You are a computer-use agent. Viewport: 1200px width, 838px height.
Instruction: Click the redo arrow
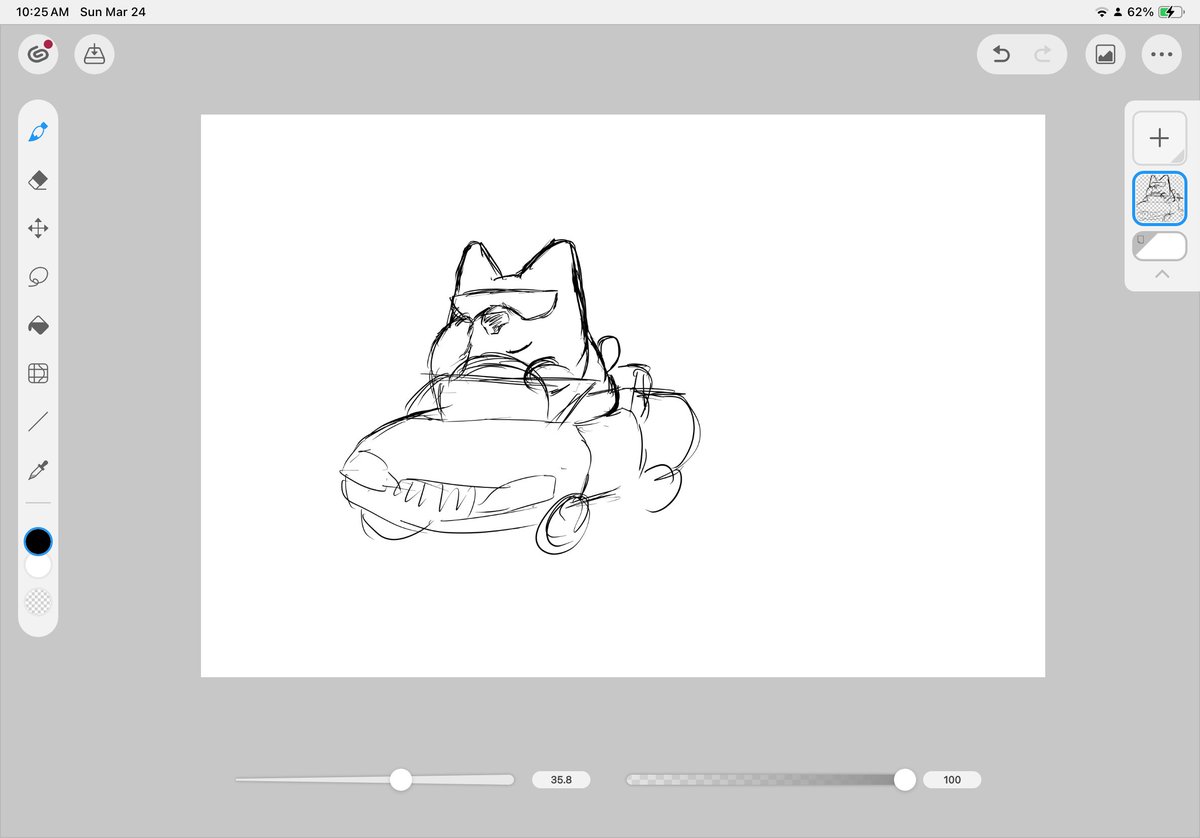coord(1043,55)
